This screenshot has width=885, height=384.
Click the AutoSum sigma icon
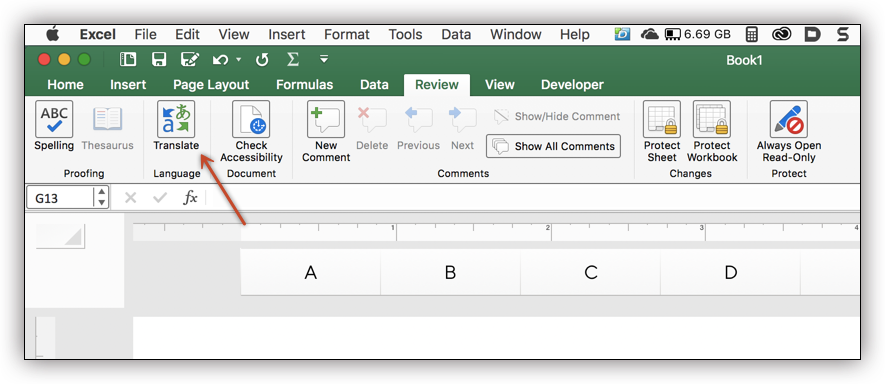point(292,59)
